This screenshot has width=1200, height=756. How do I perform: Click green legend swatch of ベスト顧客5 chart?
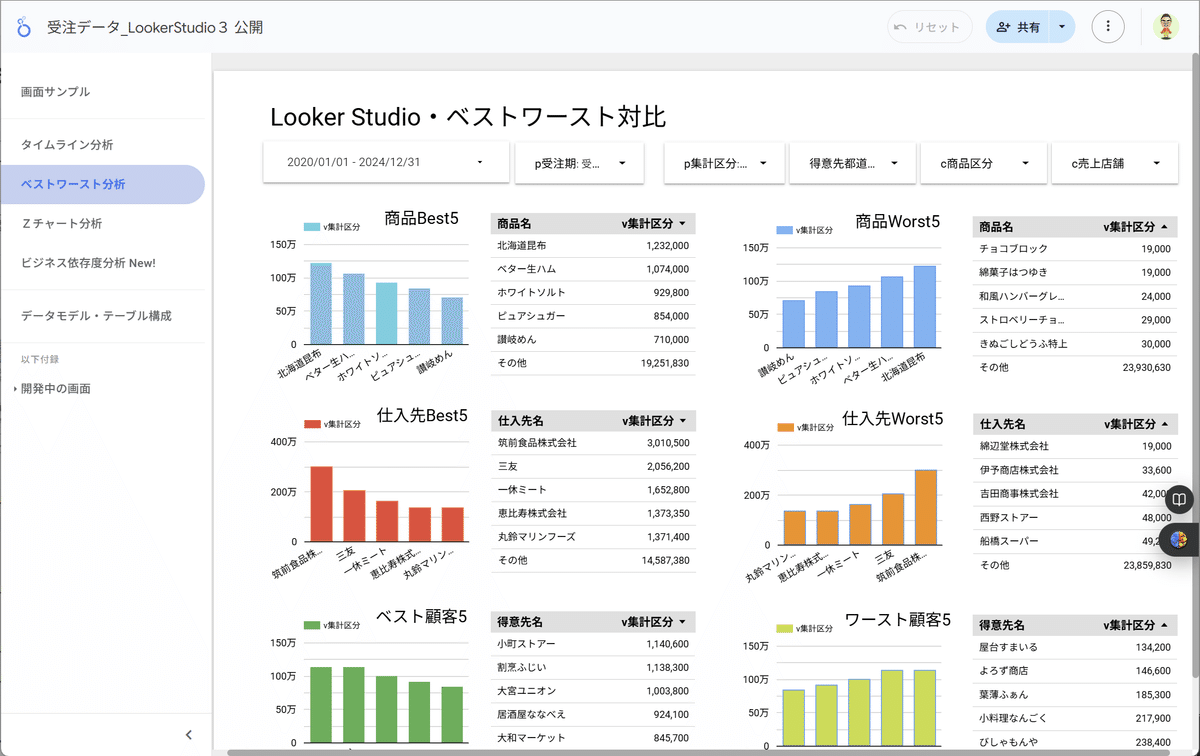312,625
